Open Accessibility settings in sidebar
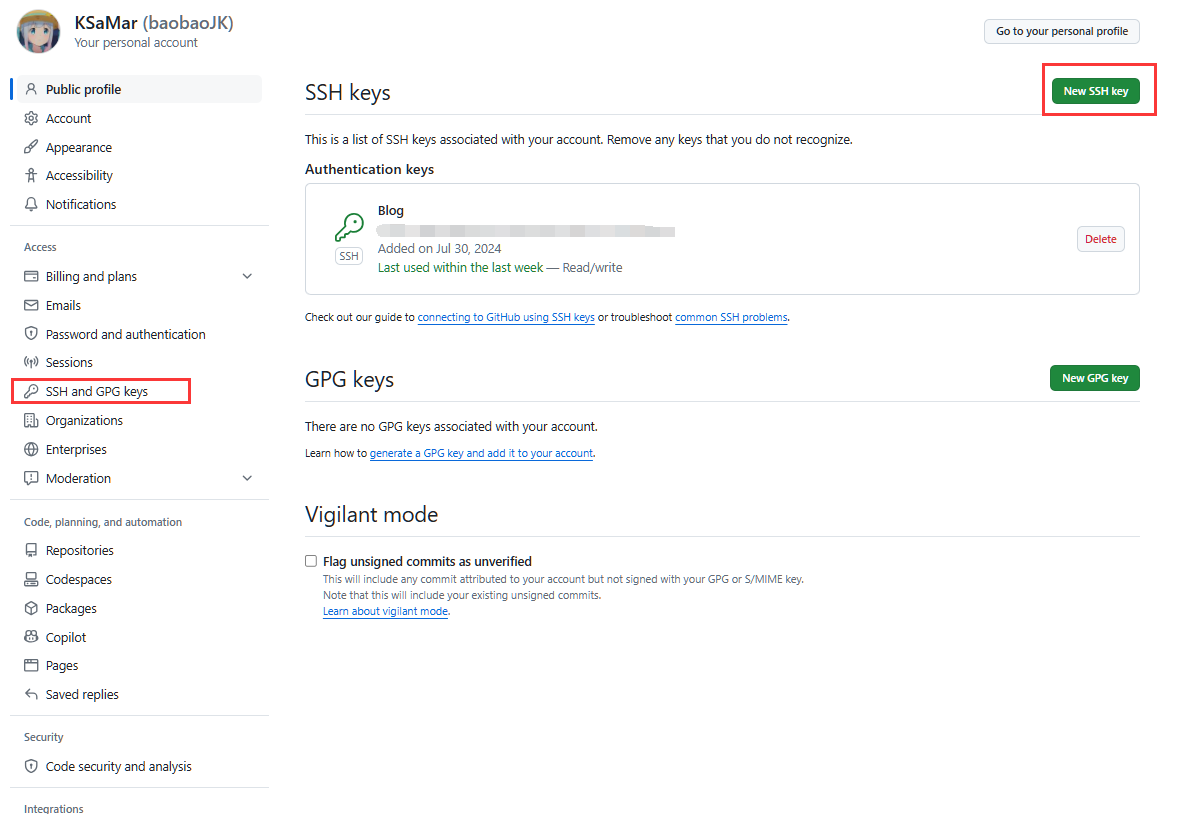 (x=139, y=175)
